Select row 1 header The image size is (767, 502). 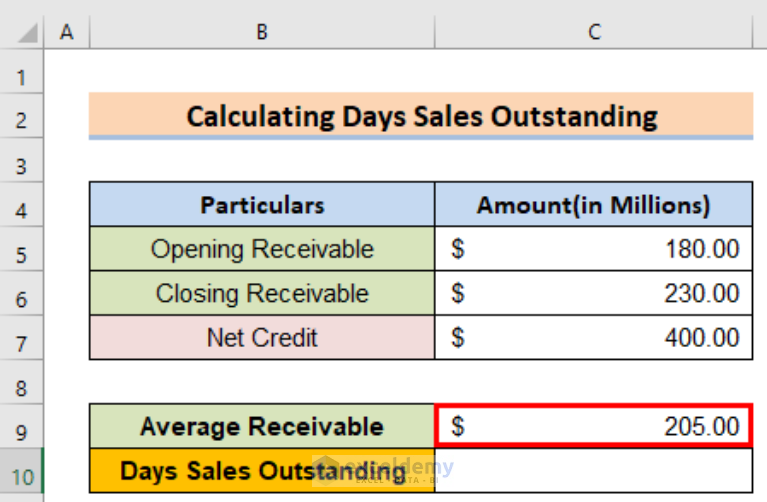pyautogui.click(x=22, y=71)
